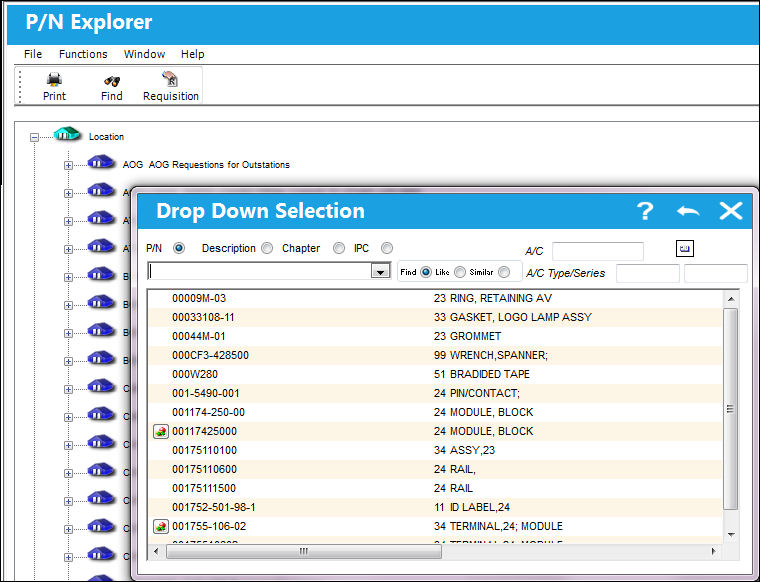Select part number 00009M-03

[199, 298]
